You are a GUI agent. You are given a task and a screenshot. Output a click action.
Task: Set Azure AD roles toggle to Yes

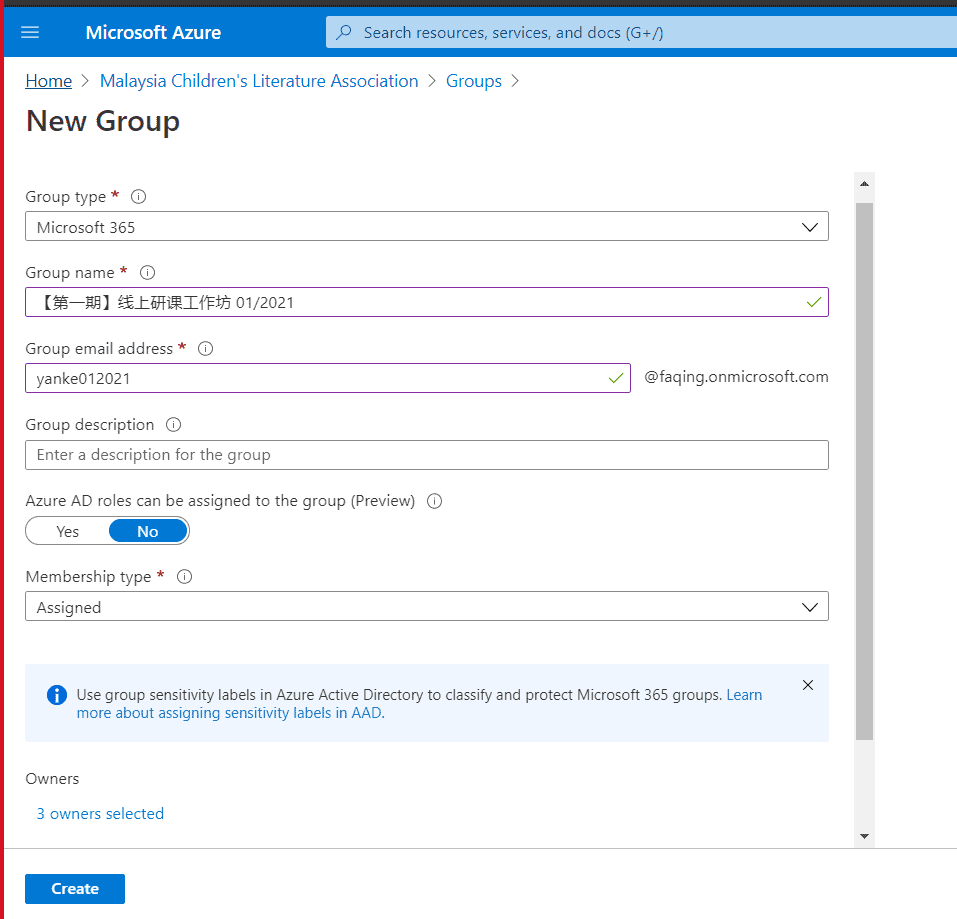[68, 531]
